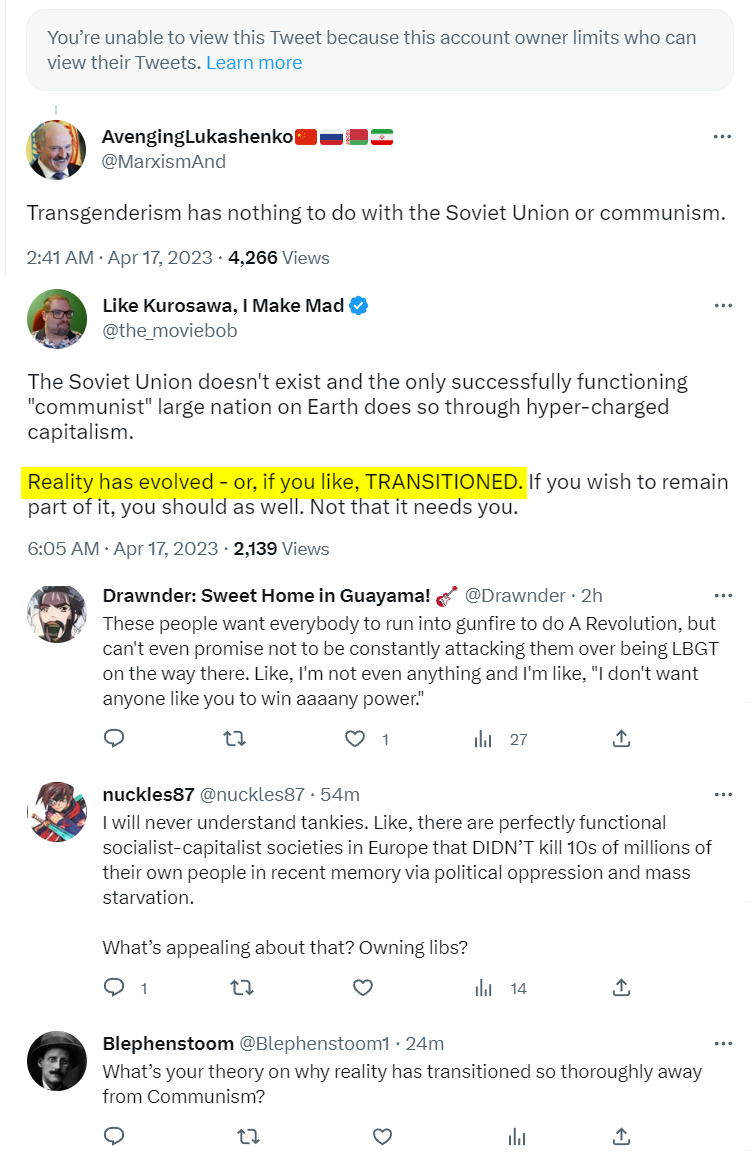Open the @MarxismAnd profile handle
This screenshot has height=1156, width=753.
coord(164,162)
